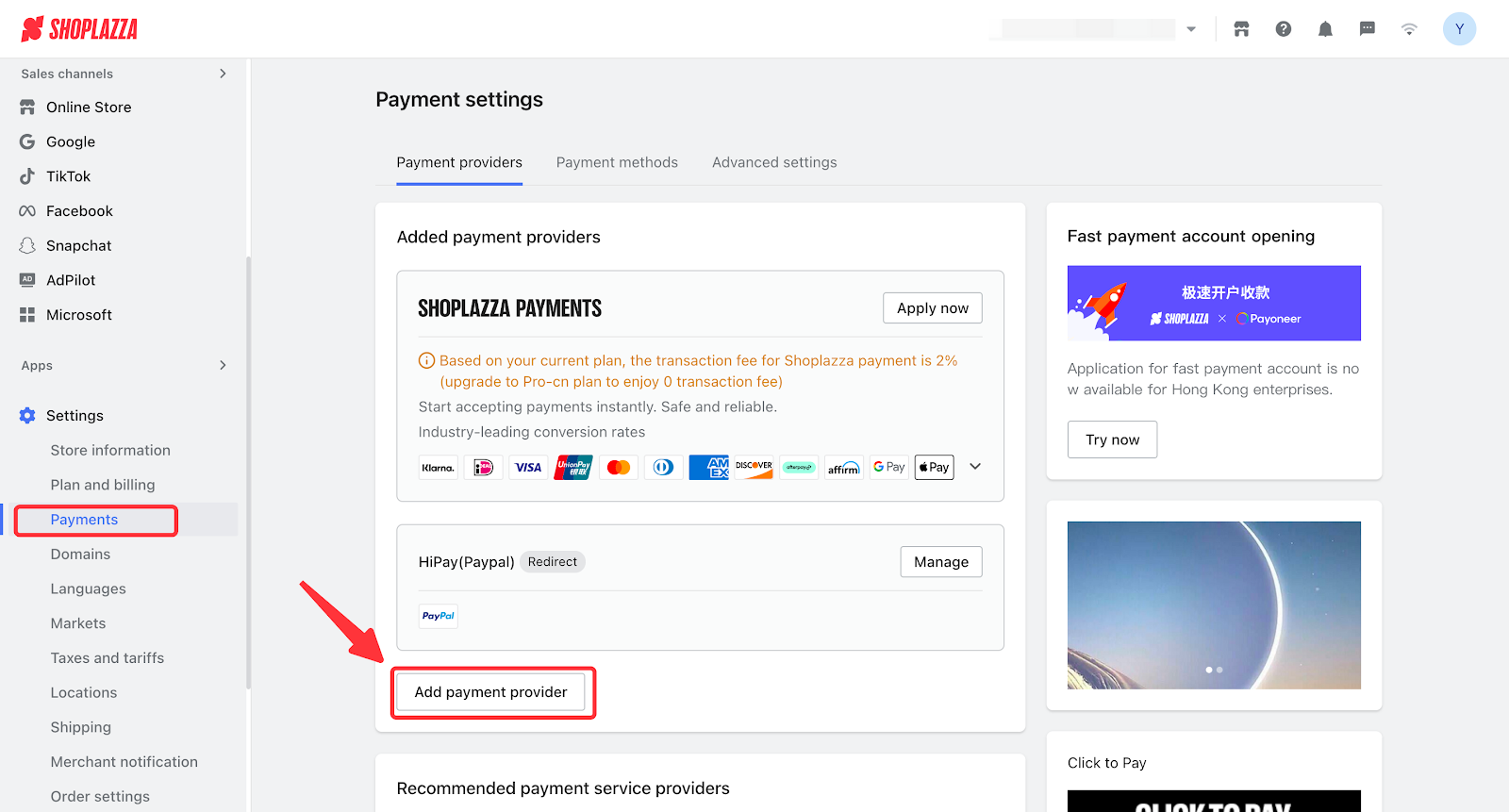Click Try now for fast account opening
Viewport: 1509px width, 812px height.
point(1112,439)
